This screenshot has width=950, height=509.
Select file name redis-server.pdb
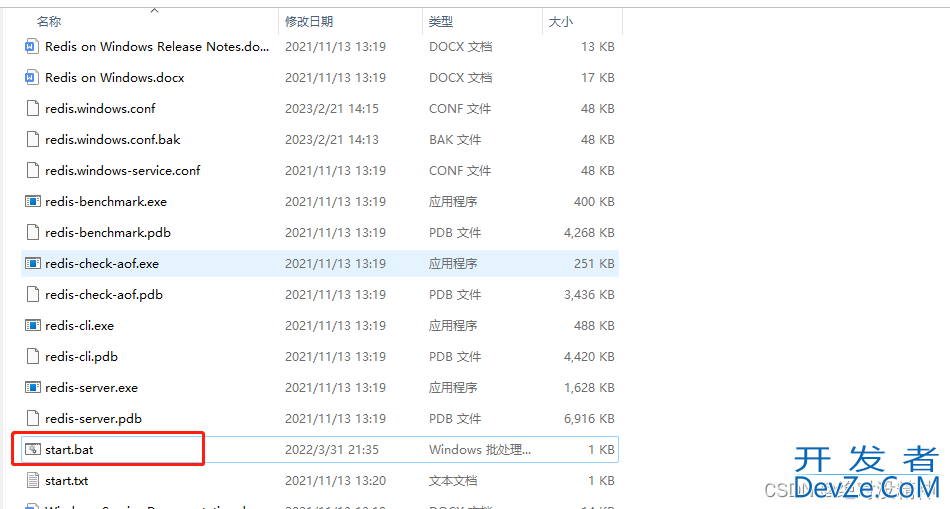(x=93, y=418)
